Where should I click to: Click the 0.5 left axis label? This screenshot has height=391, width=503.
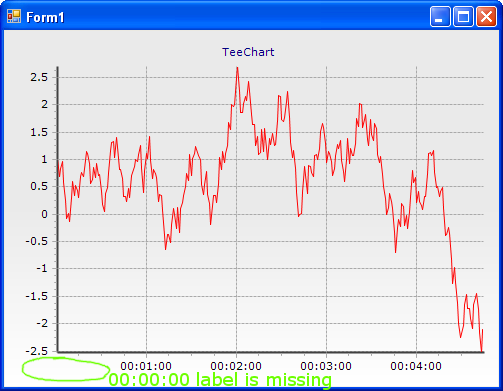[x=39, y=186]
